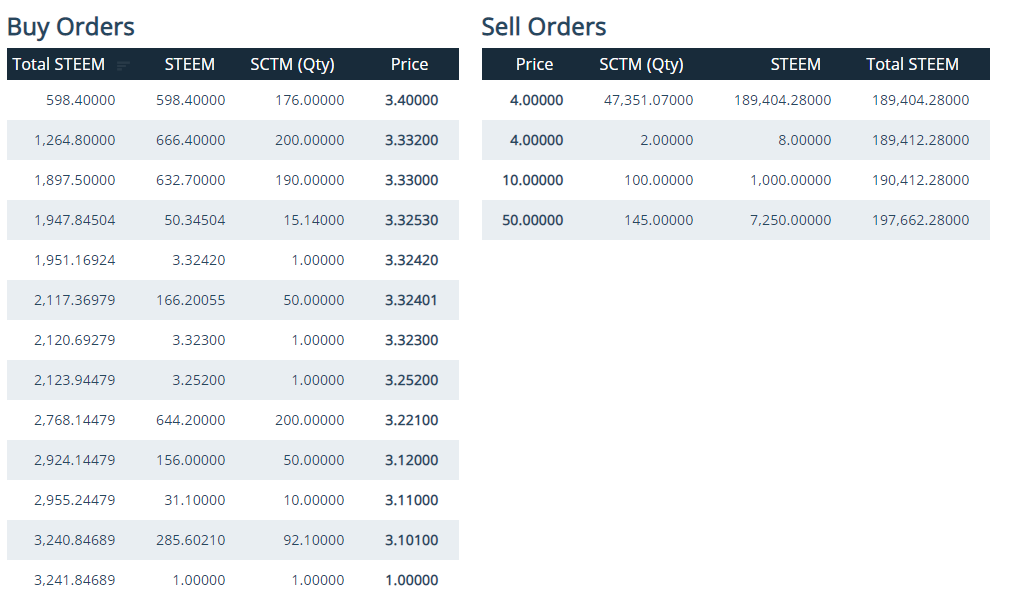This screenshot has width=1012, height=612.
Task: Click the sell total 189,412.28000
Action: 920,140
